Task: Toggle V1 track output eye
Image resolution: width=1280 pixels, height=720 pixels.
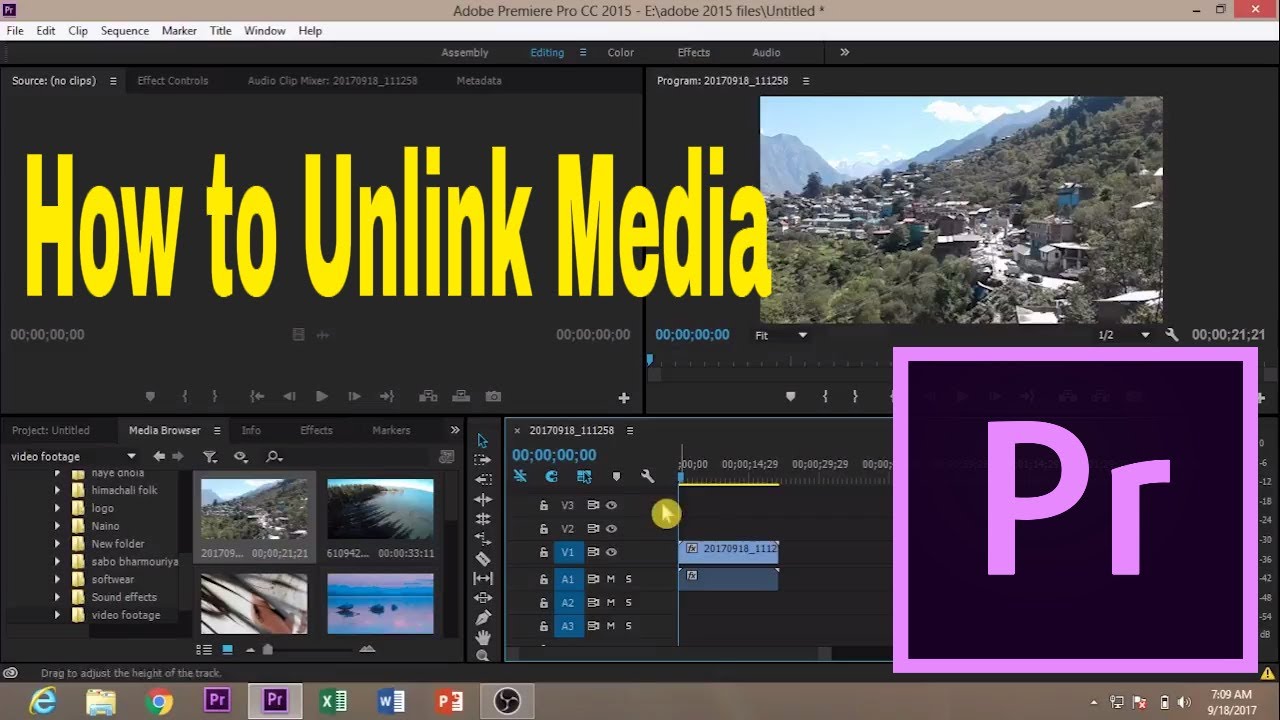Action: (x=611, y=552)
